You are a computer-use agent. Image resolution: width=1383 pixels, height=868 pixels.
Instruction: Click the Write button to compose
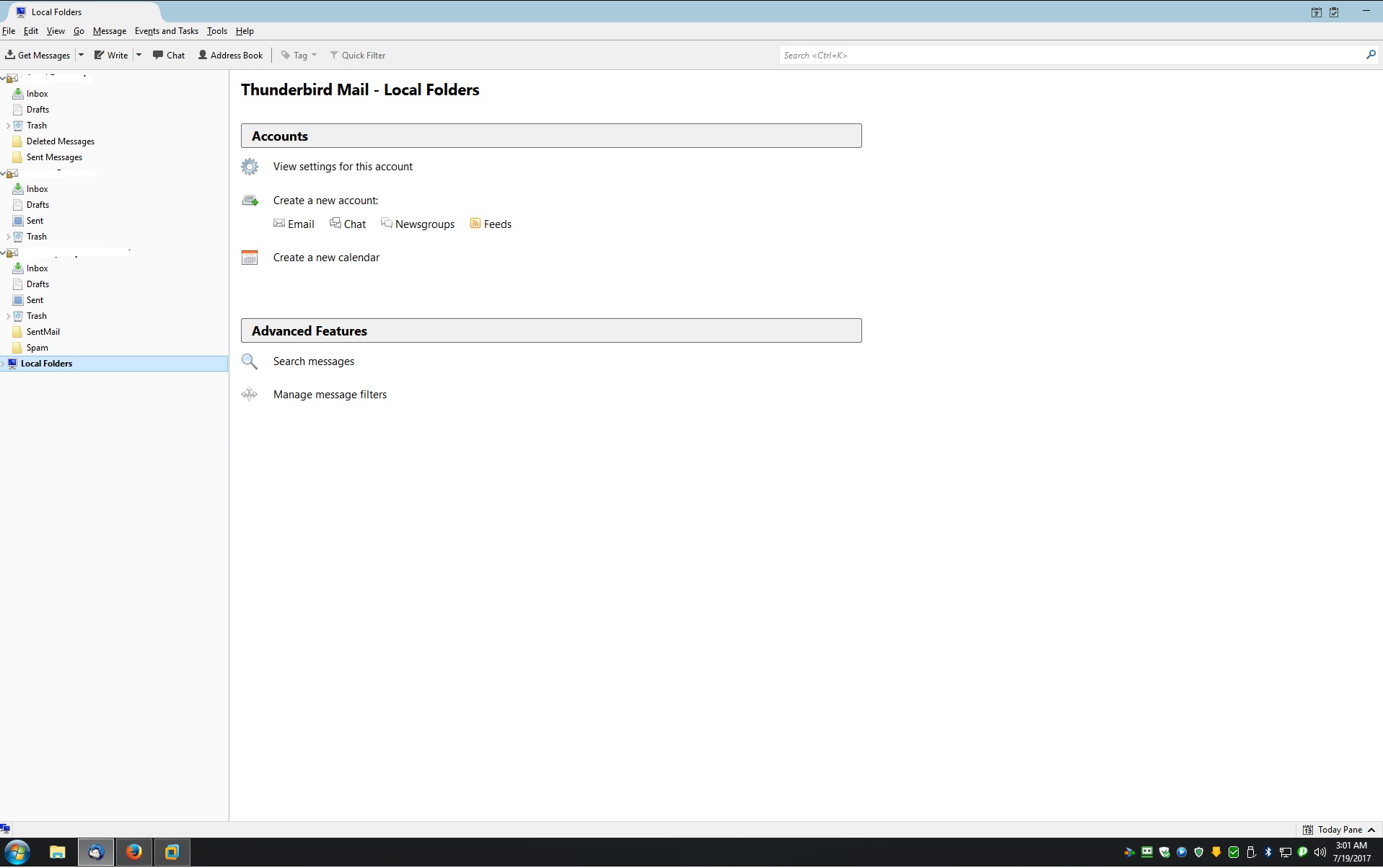(111, 55)
